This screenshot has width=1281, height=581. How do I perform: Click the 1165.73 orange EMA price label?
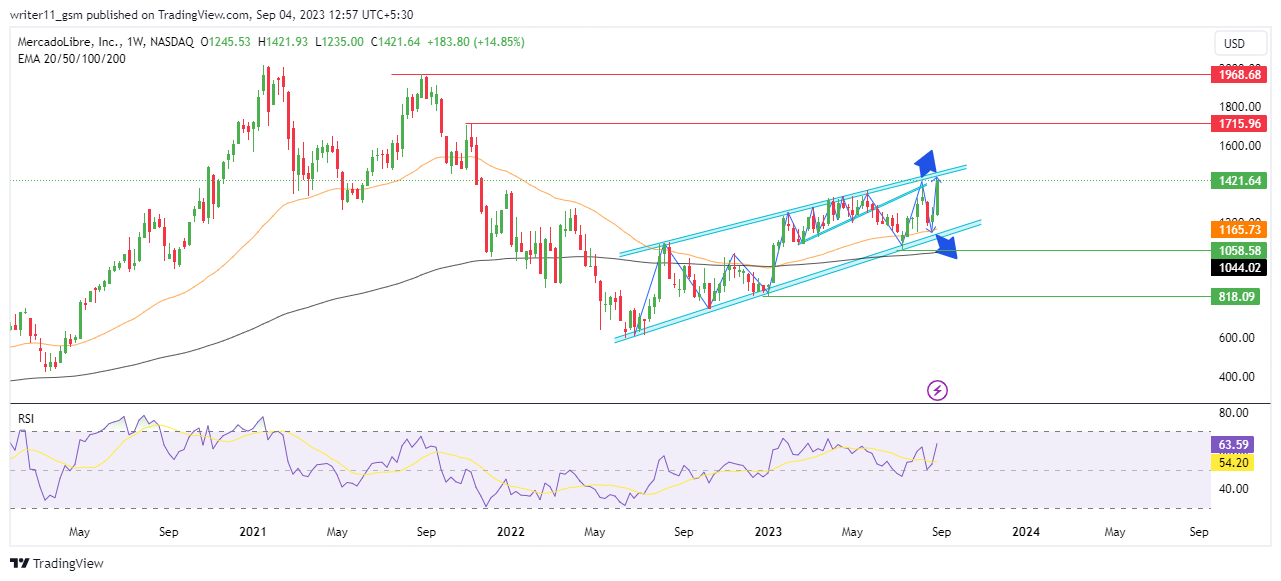pos(1238,229)
